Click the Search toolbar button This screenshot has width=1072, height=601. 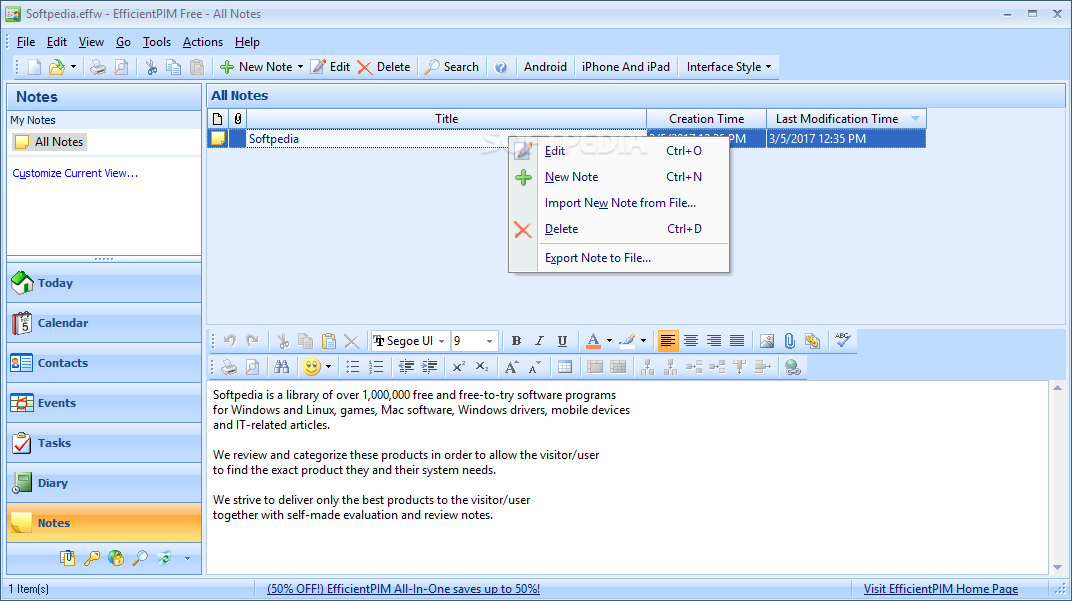point(451,67)
